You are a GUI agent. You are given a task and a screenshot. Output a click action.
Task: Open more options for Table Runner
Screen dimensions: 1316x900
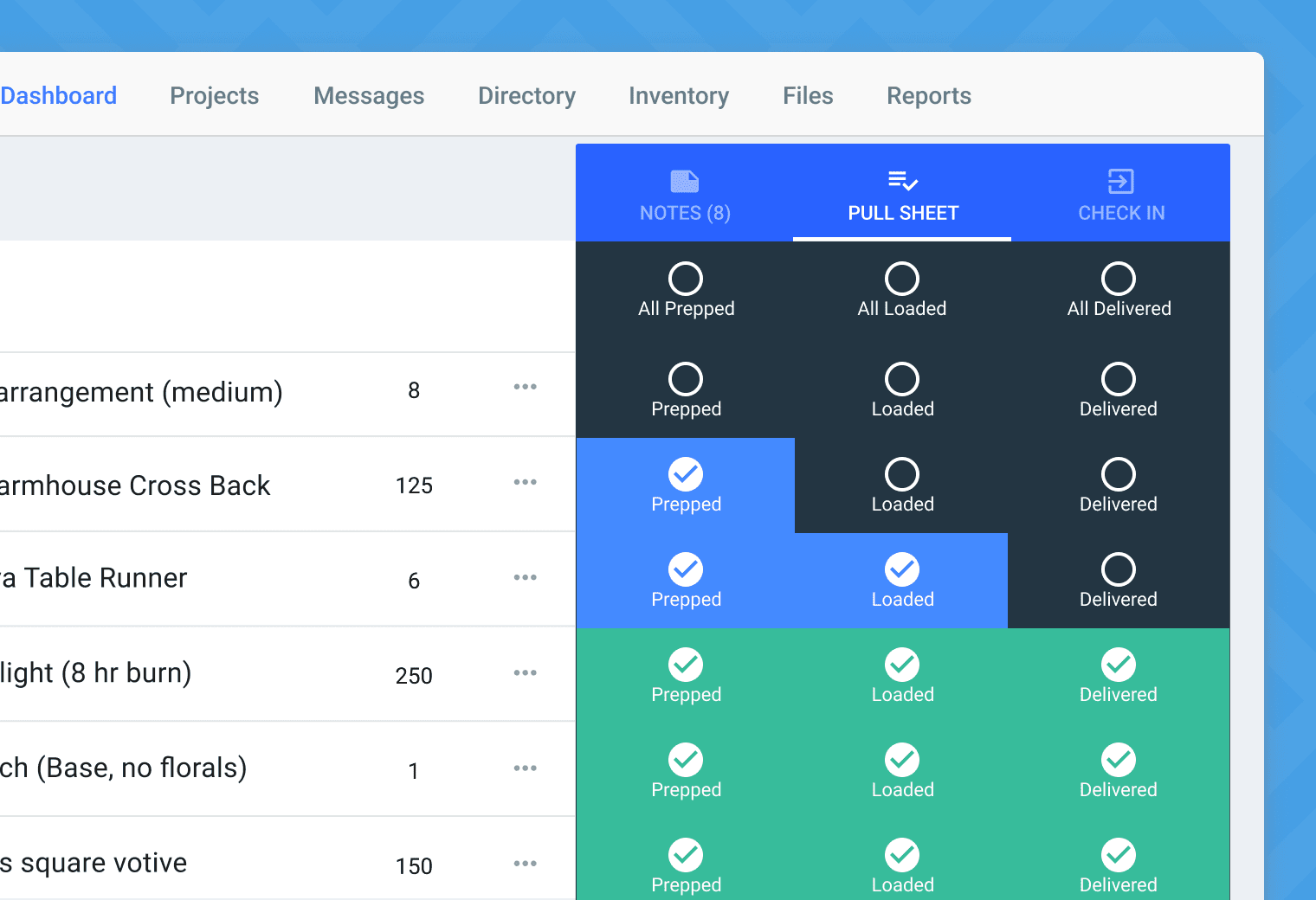click(525, 577)
